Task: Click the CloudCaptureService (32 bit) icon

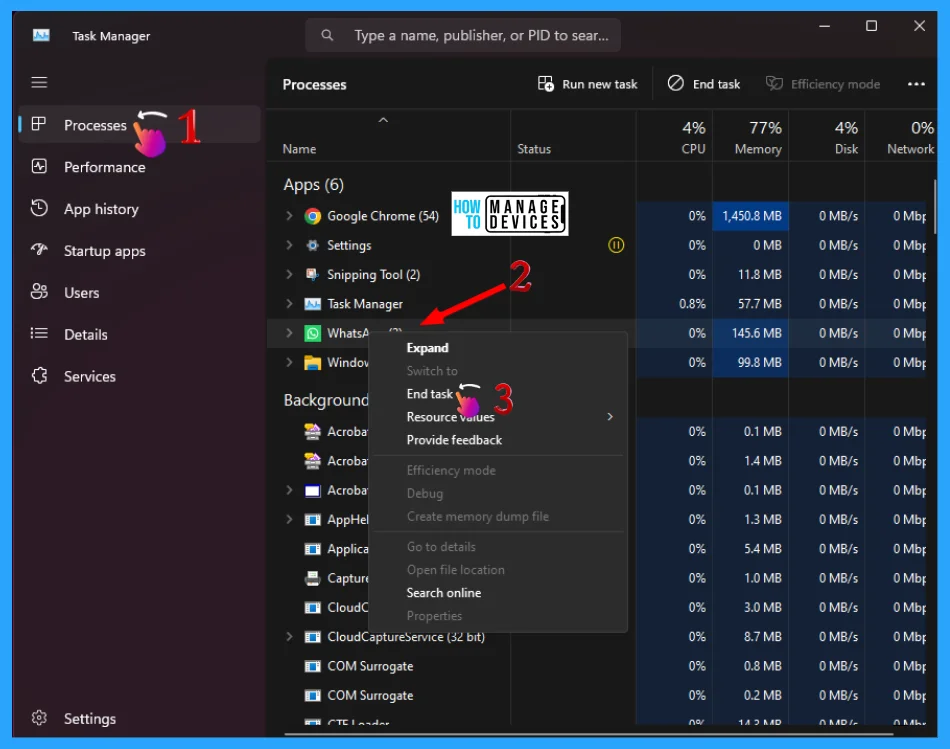Action: coord(313,637)
